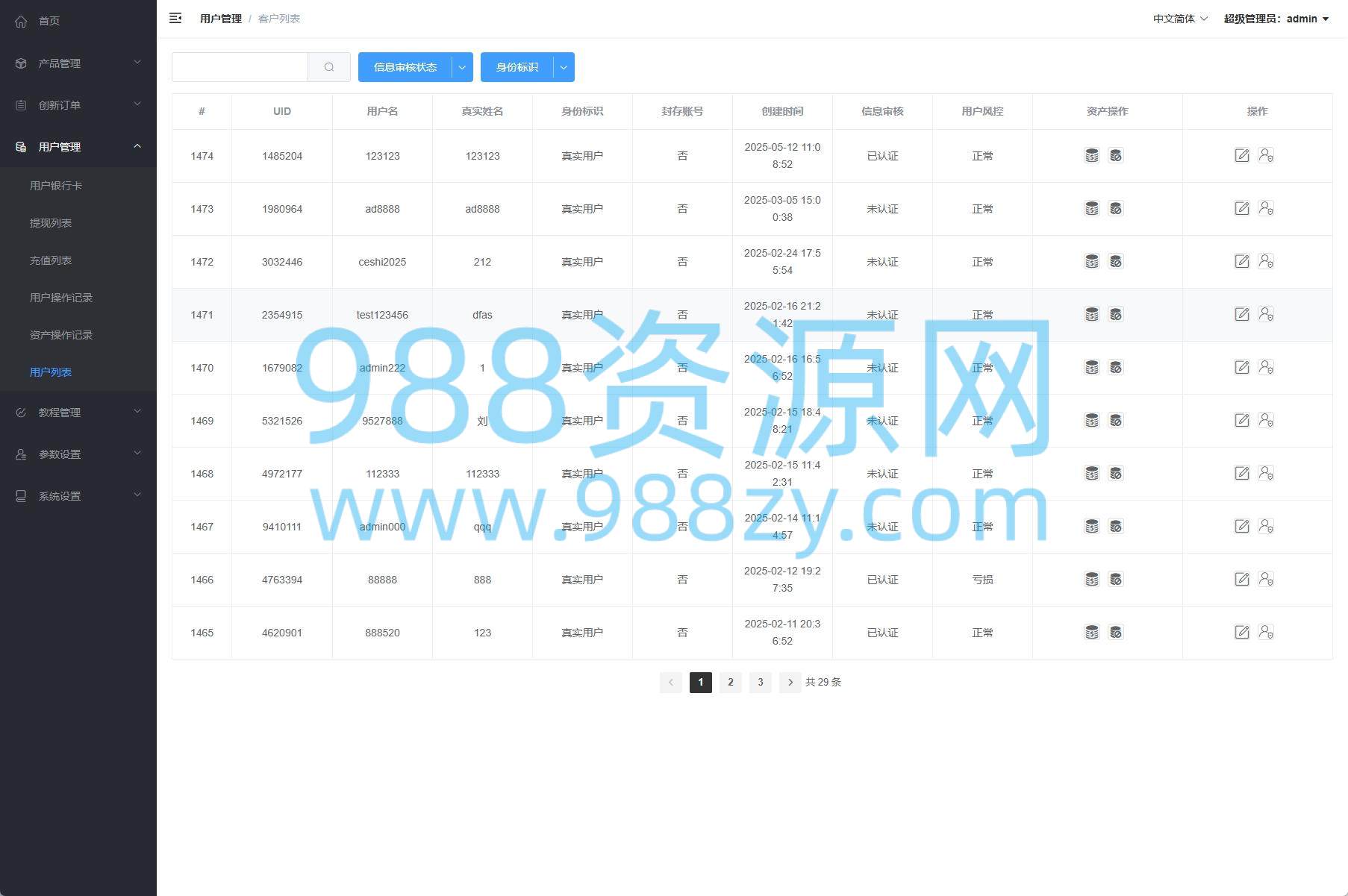Click the search text input field
The height and width of the screenshot is (896, 1348).
click(240, 67)
